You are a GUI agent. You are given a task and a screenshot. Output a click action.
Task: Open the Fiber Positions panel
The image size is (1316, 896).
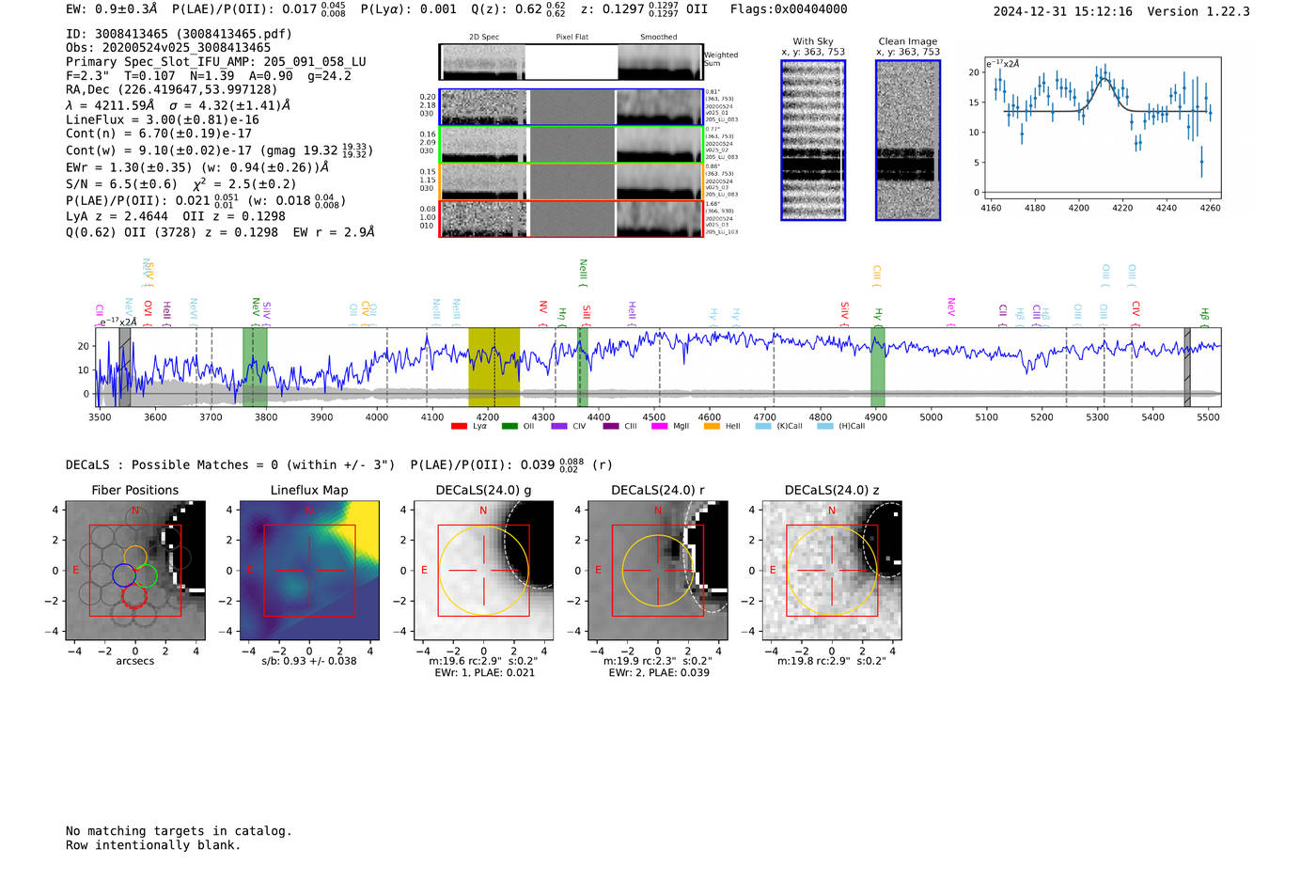point(135,571)
